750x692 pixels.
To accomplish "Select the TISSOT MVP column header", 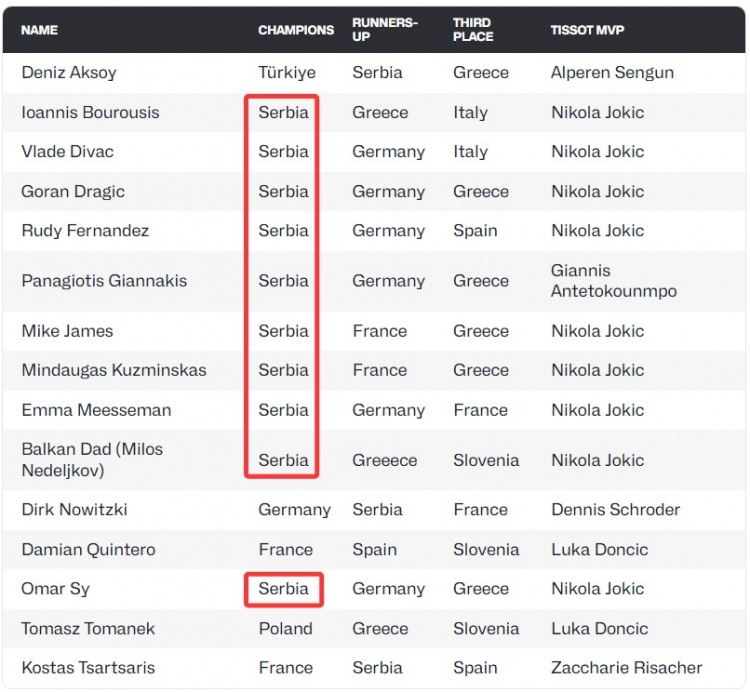I will point(587,30).
